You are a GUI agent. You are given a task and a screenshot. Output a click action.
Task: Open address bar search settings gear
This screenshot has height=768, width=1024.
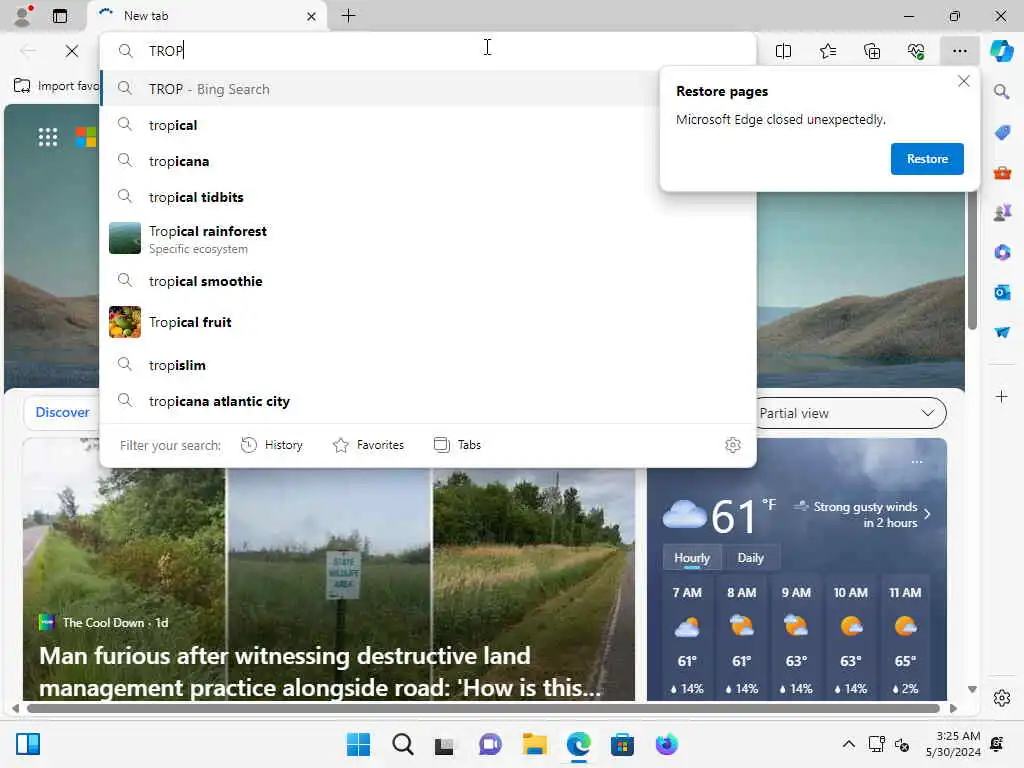coord(733,445)
